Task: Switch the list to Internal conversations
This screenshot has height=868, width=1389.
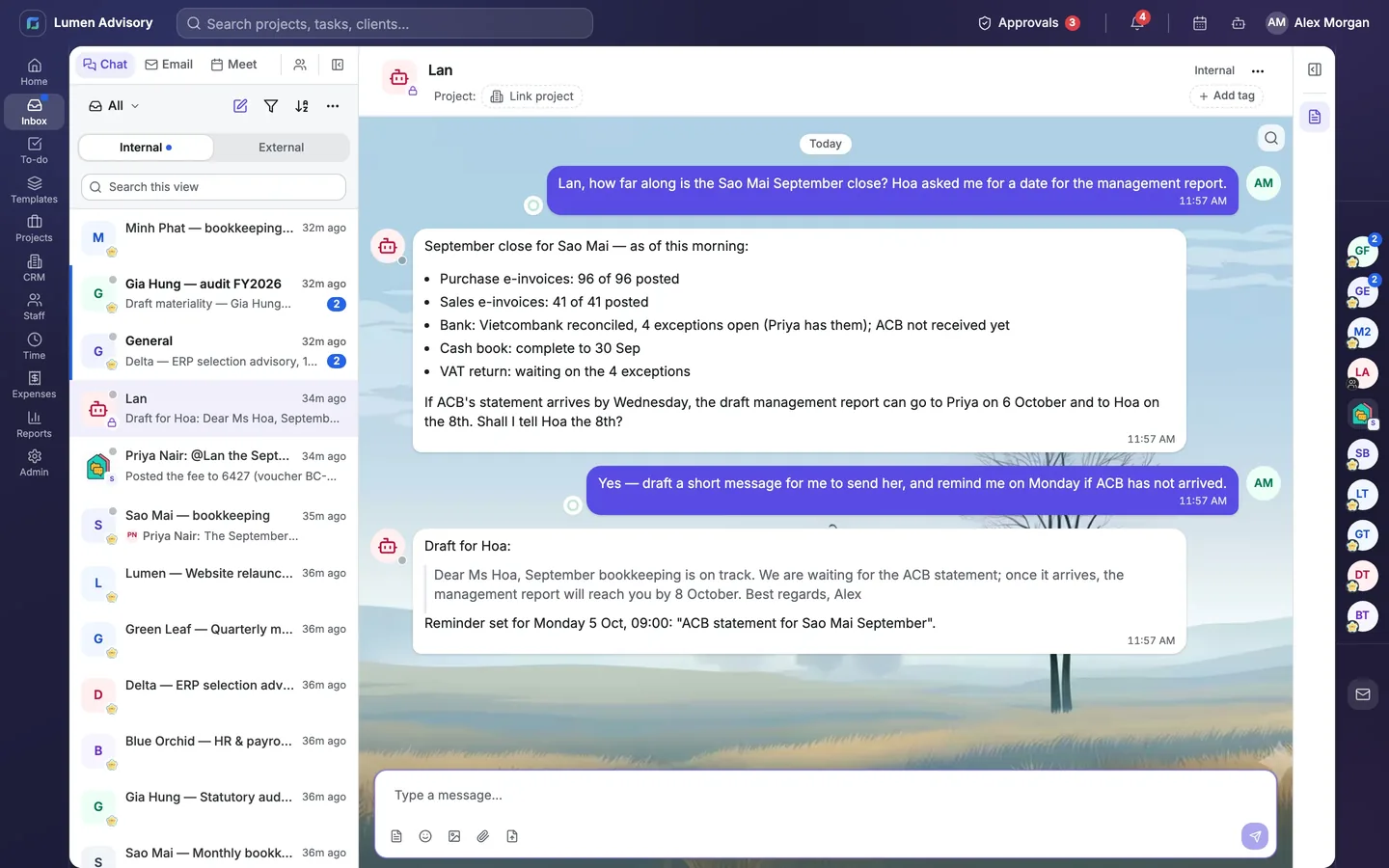Action: point(146,148)
